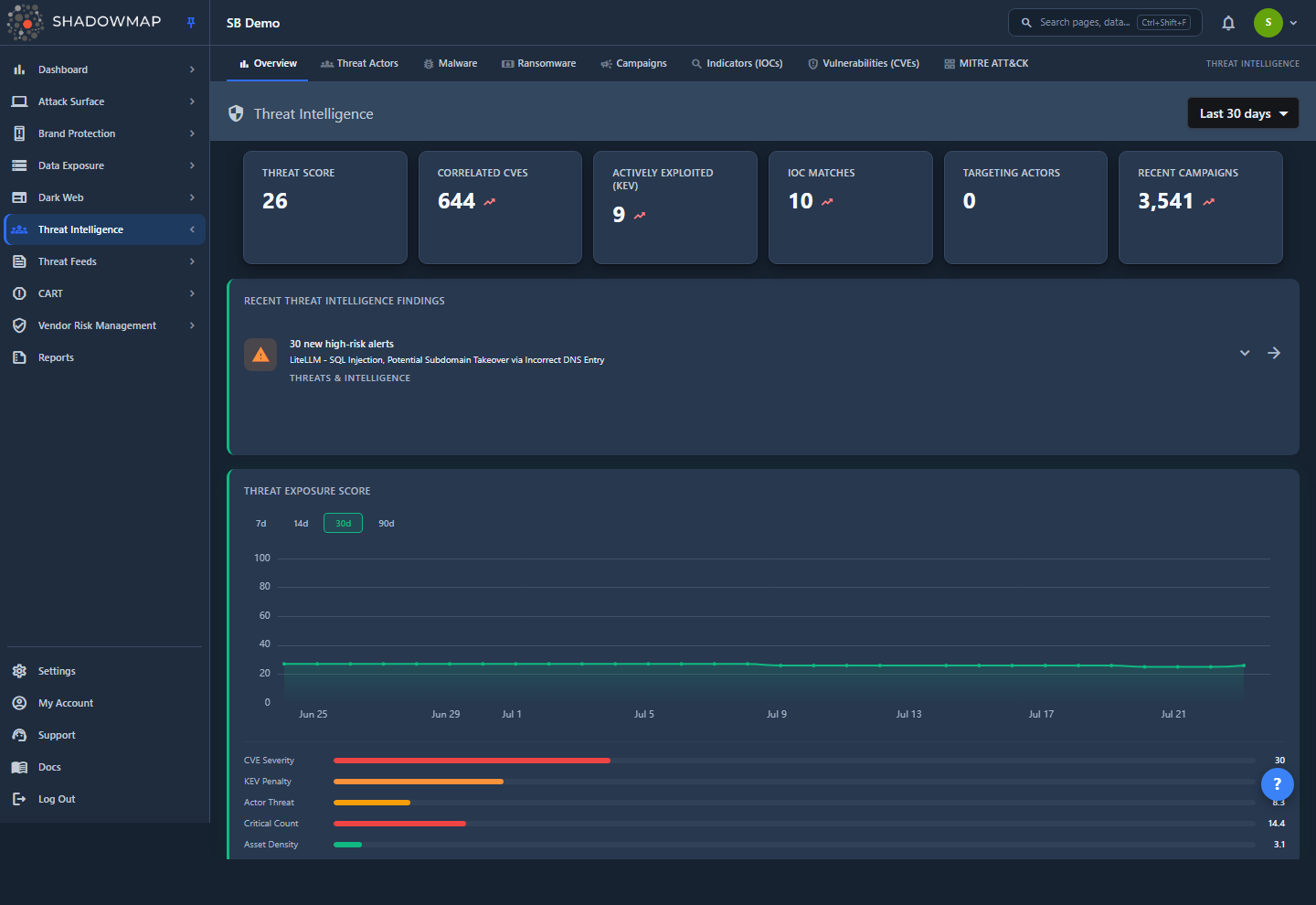1316x905 pixels.
Task: Click the Settings gear icon
Action: (19, 671)
